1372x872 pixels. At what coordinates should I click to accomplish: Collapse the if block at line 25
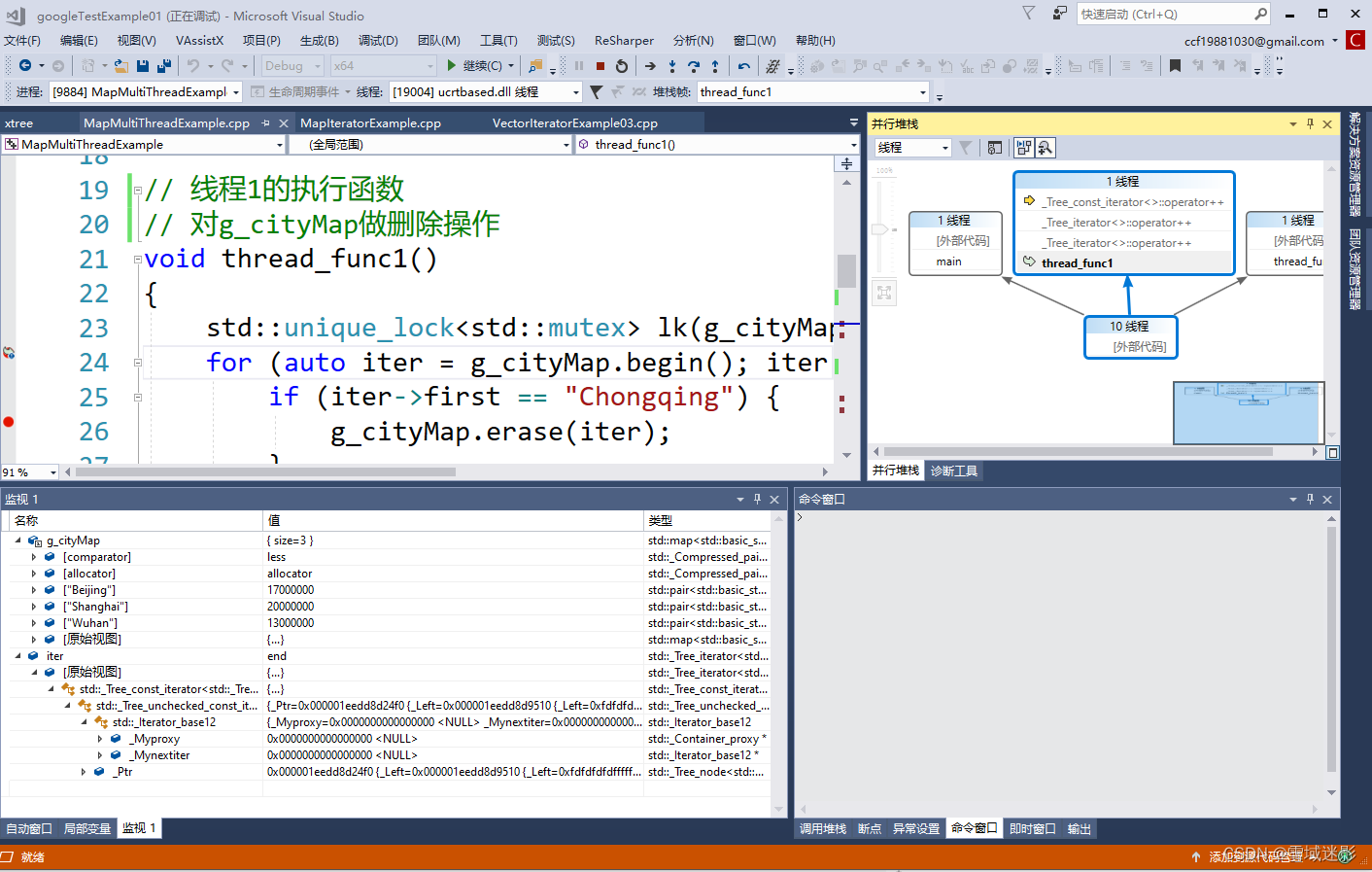click(x=138, y=398)
